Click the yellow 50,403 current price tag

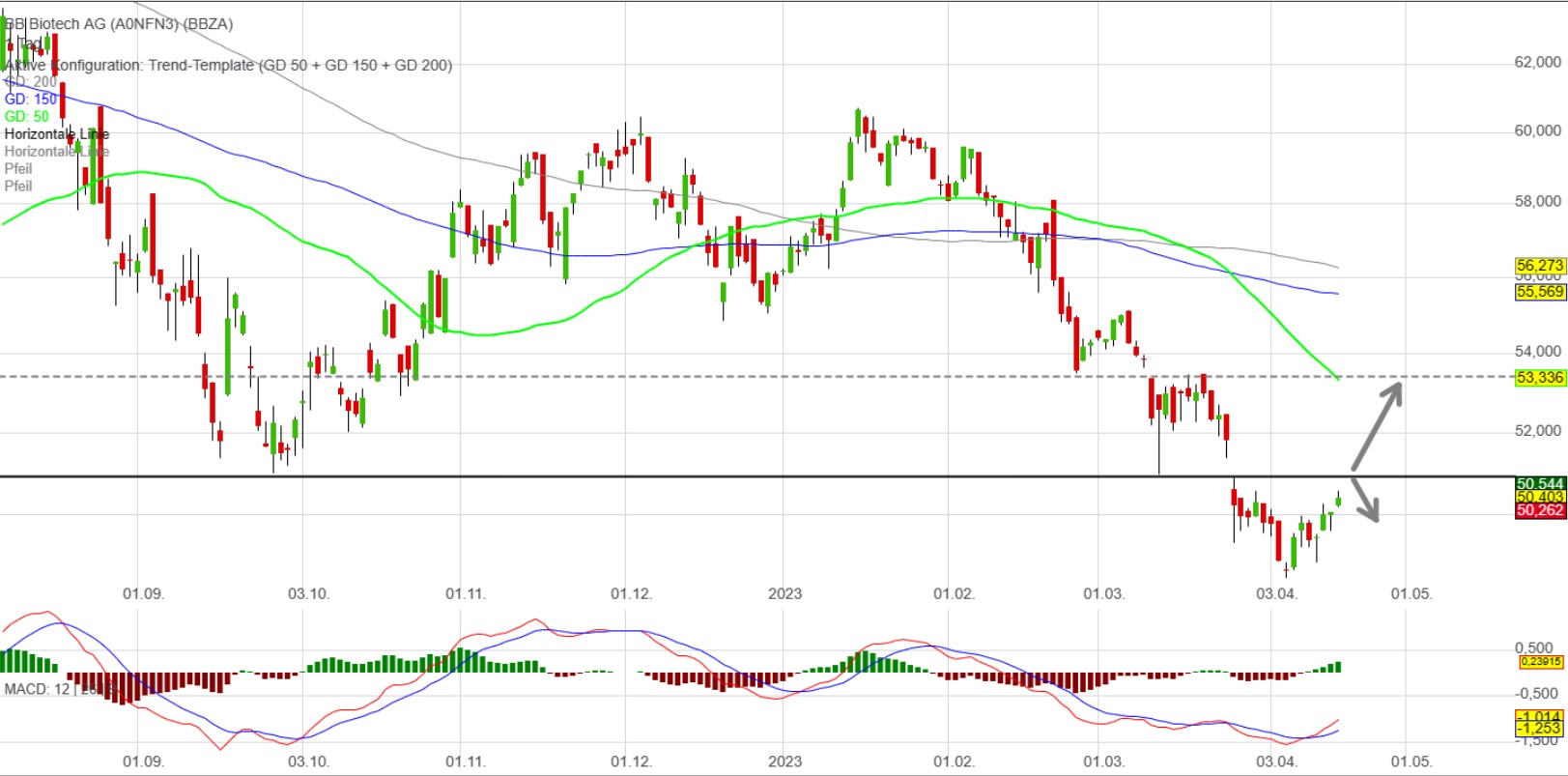1539,497
